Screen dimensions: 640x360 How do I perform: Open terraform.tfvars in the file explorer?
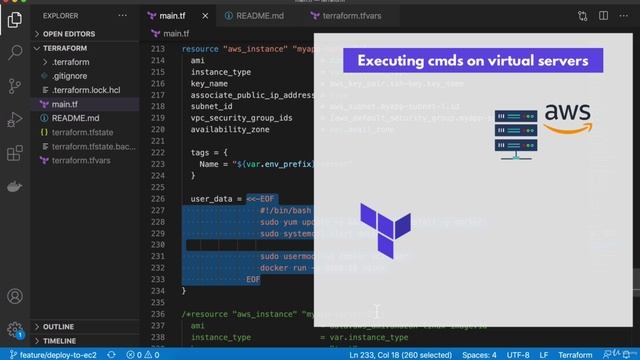tap(86, 160)
